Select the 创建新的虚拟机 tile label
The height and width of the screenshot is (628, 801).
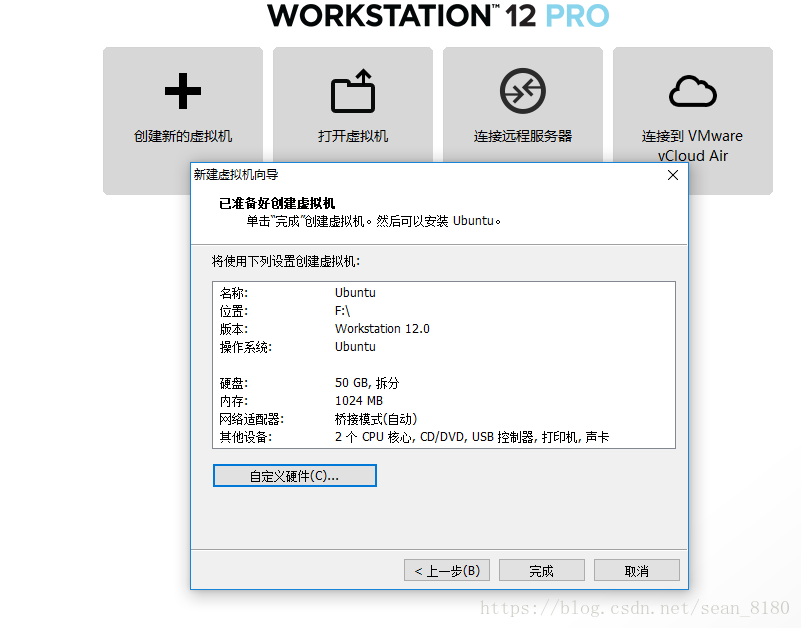(183, 136)
